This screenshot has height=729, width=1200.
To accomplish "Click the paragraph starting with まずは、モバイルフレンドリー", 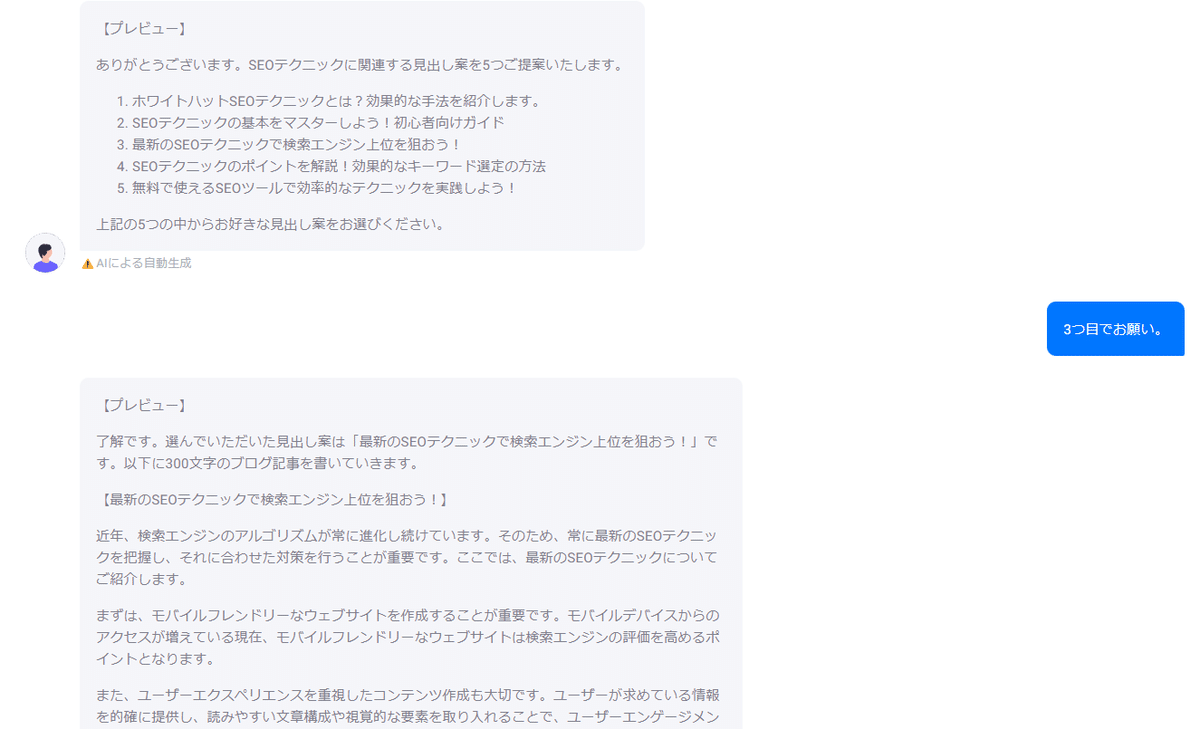I will click(x=407, y=637).
